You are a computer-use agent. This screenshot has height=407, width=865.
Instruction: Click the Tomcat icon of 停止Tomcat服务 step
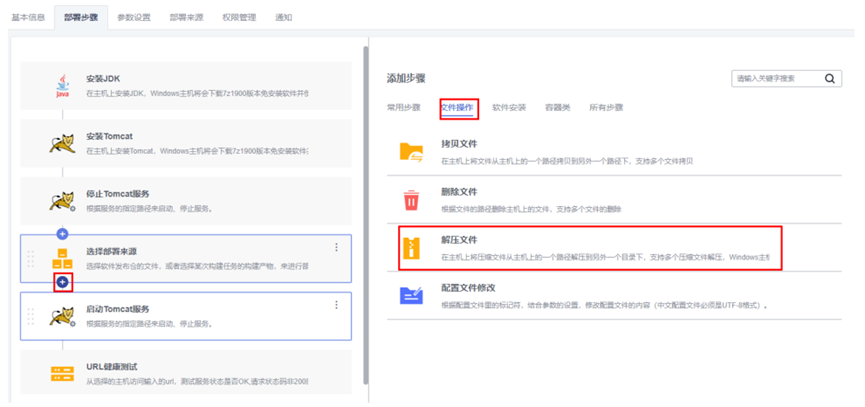pos(62,201)
